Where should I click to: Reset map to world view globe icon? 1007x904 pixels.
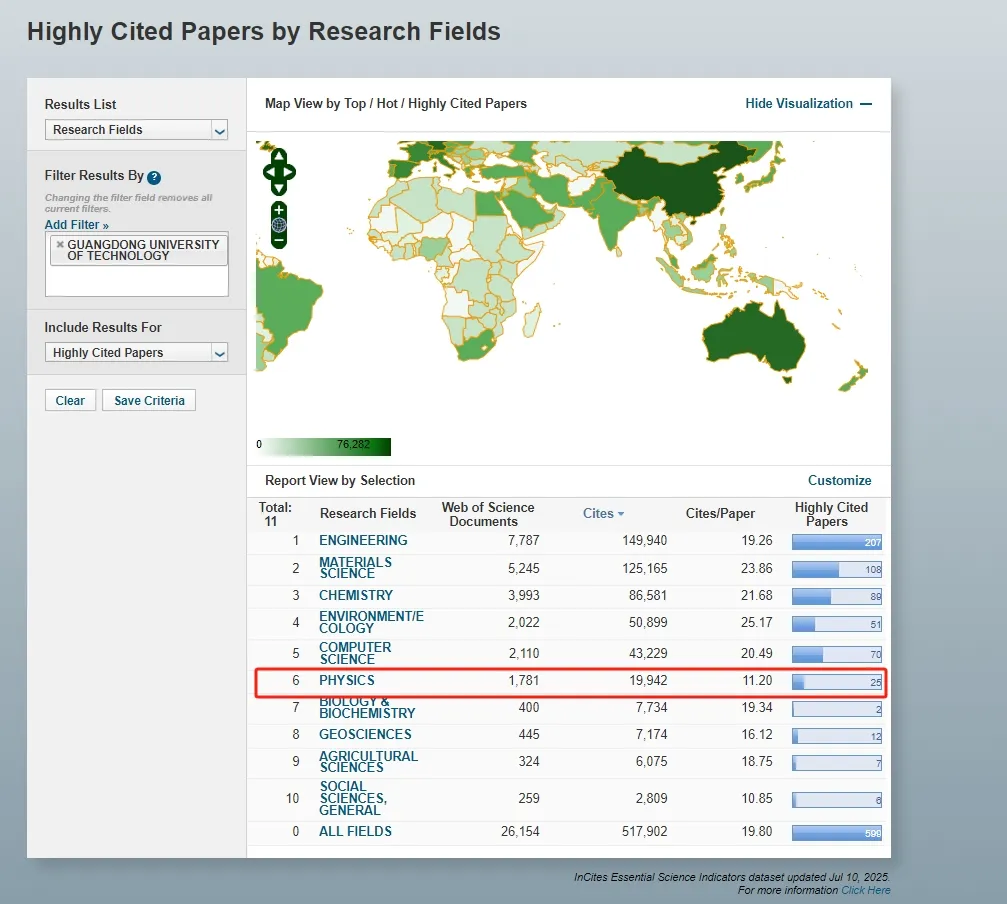coord(279,225)
